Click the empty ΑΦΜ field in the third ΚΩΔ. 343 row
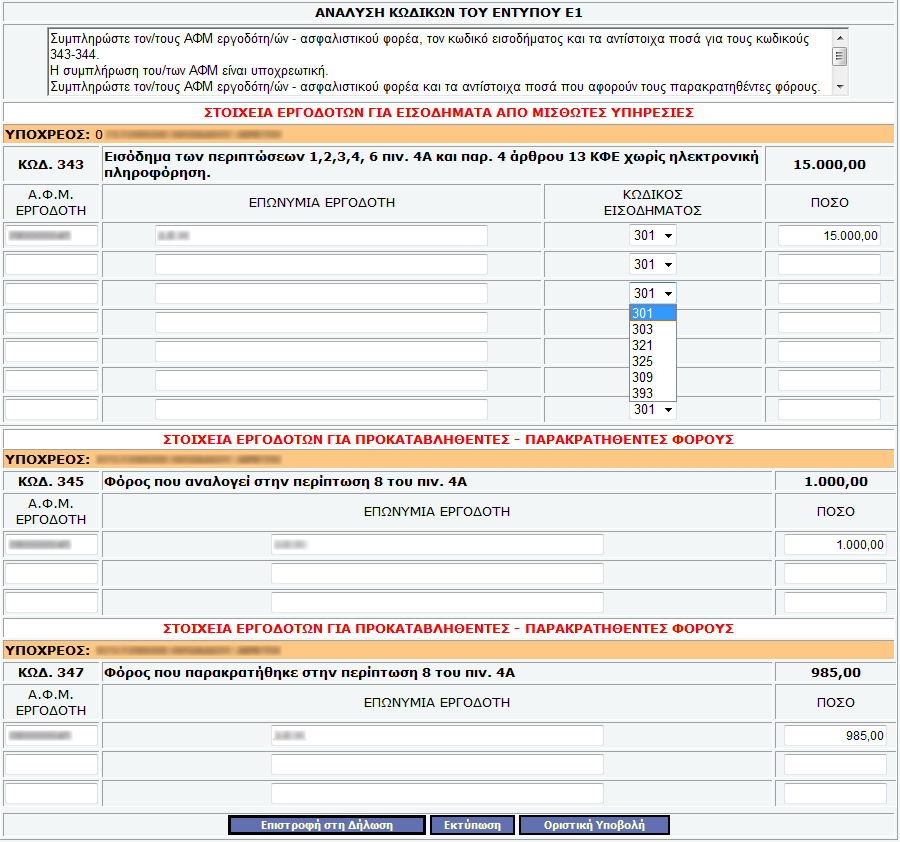 [x=52, y=293]
